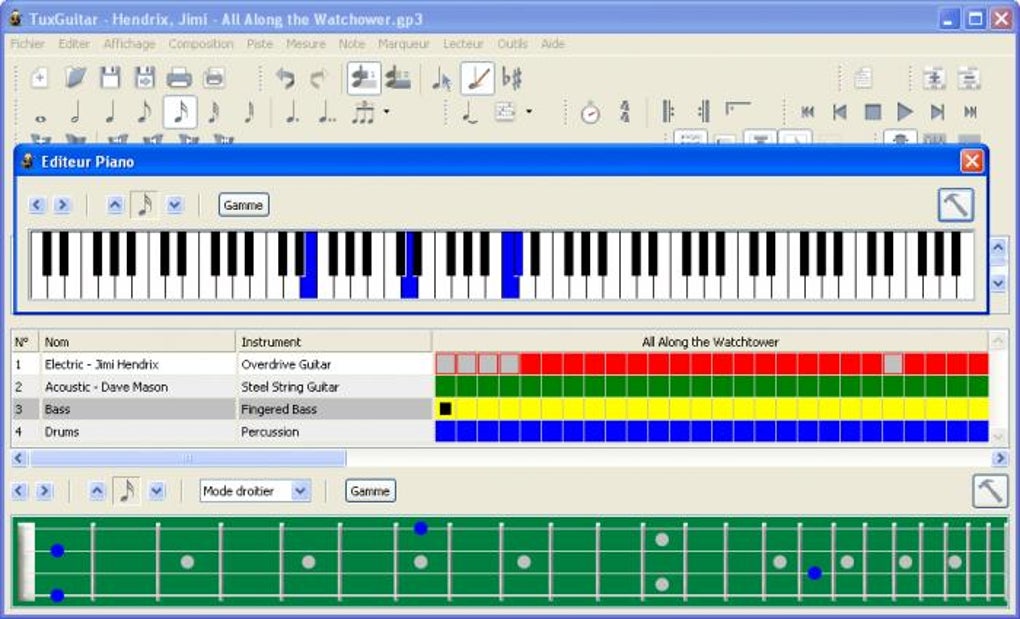This screenshot has height=619, width=1020.
Task: Enable score edition pencil mode
Action: tap(477, 78)
